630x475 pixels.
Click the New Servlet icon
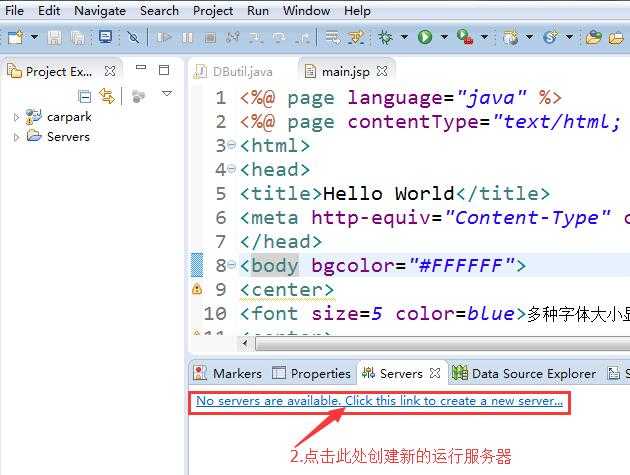coord(550,37)
